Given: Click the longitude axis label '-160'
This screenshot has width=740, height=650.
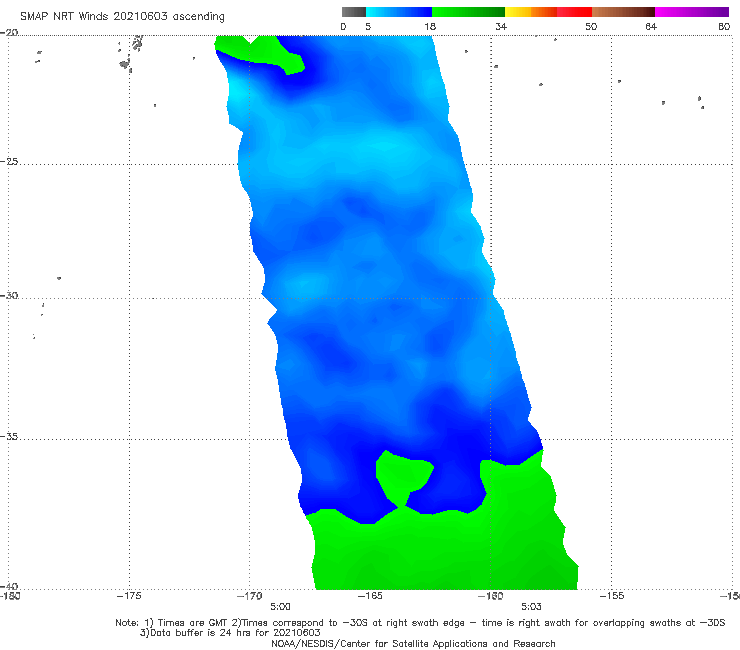Looking at the screenshot, I should coord(491,596).
